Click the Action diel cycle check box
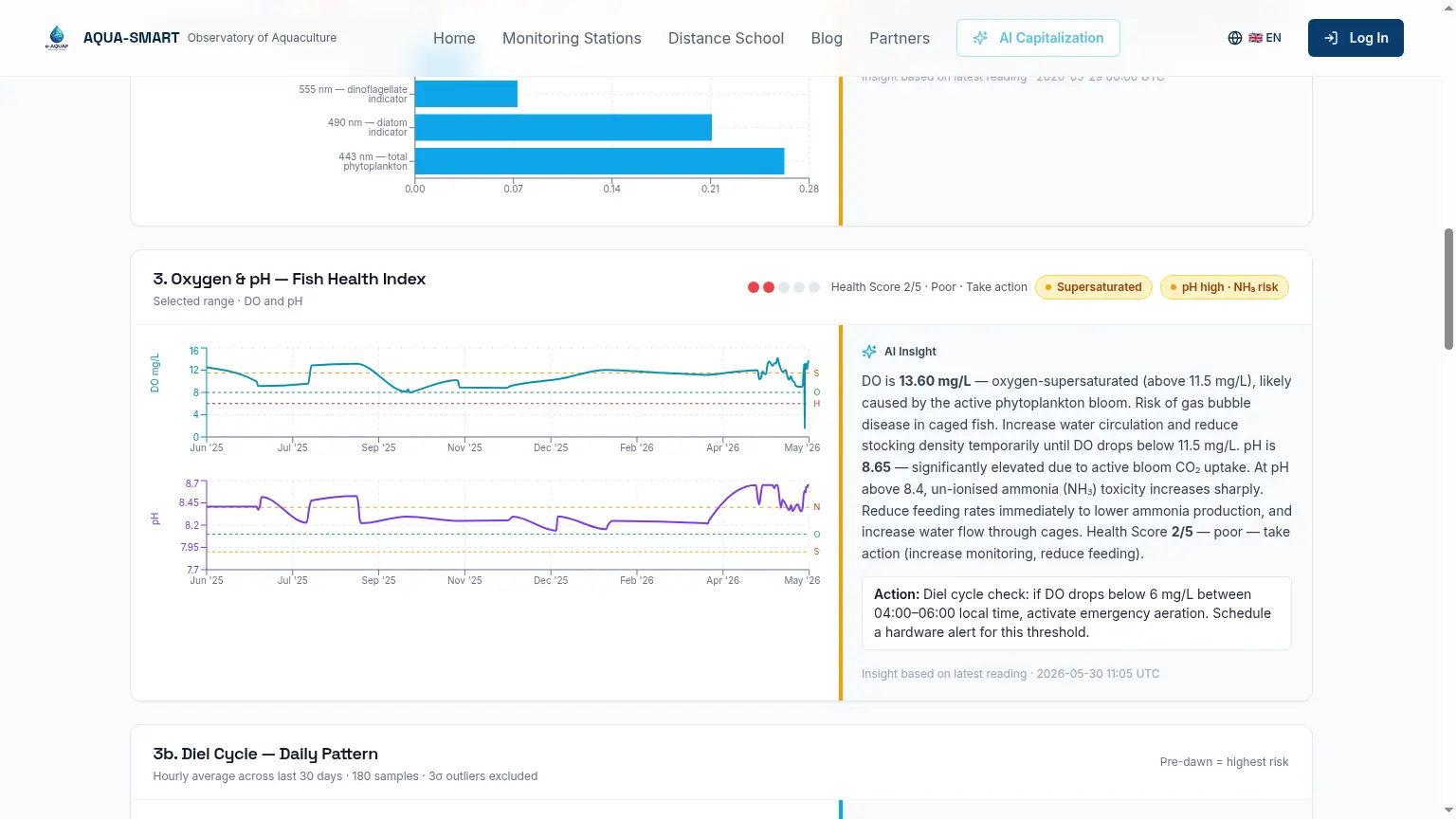This screenshot has width=1456, height=819. point(1076,613)
